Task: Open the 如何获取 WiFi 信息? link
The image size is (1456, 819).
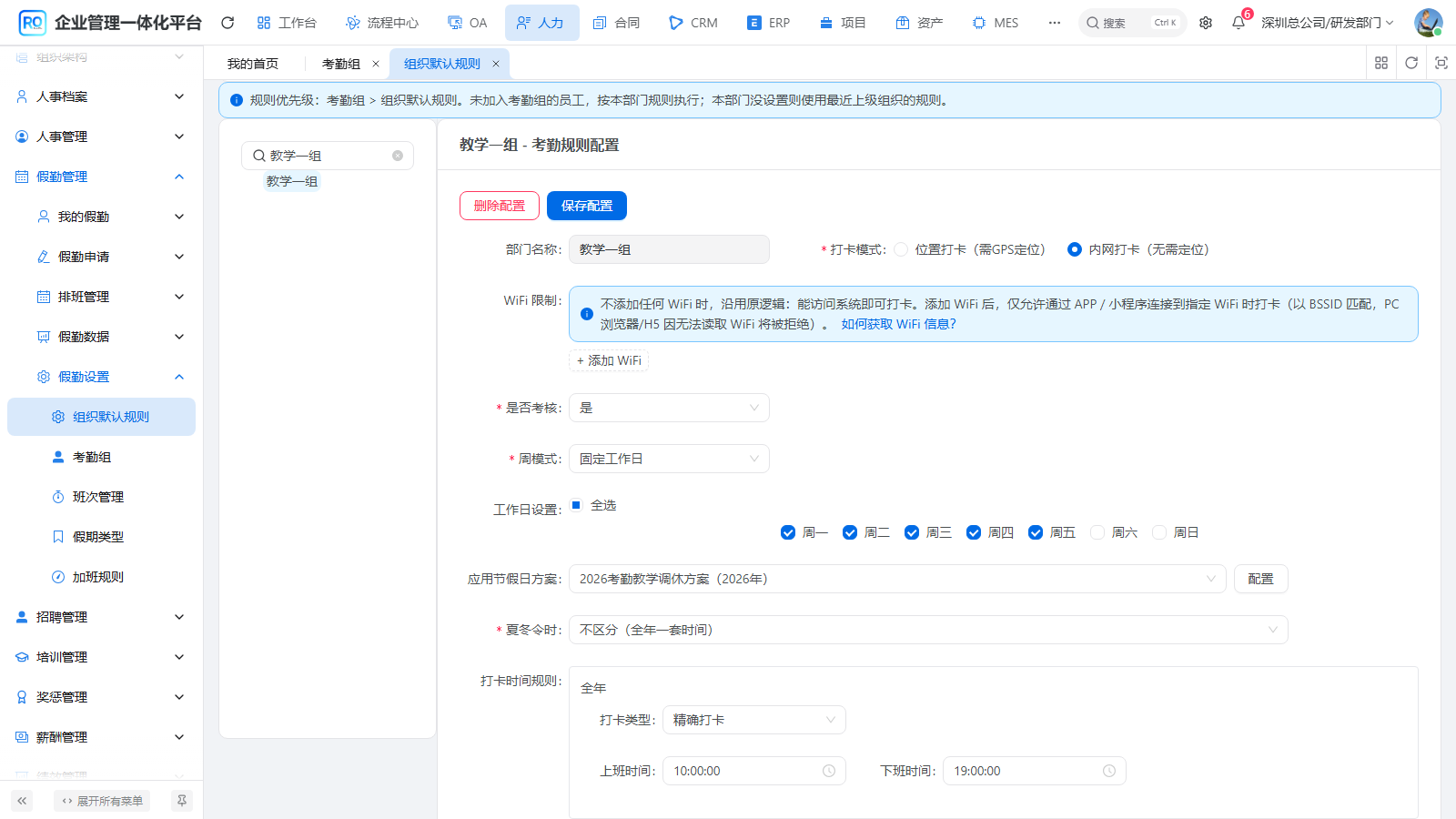Action: point(898,324)
